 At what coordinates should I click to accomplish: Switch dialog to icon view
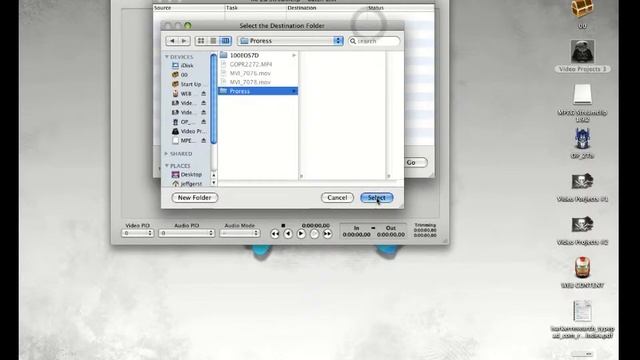201,41
